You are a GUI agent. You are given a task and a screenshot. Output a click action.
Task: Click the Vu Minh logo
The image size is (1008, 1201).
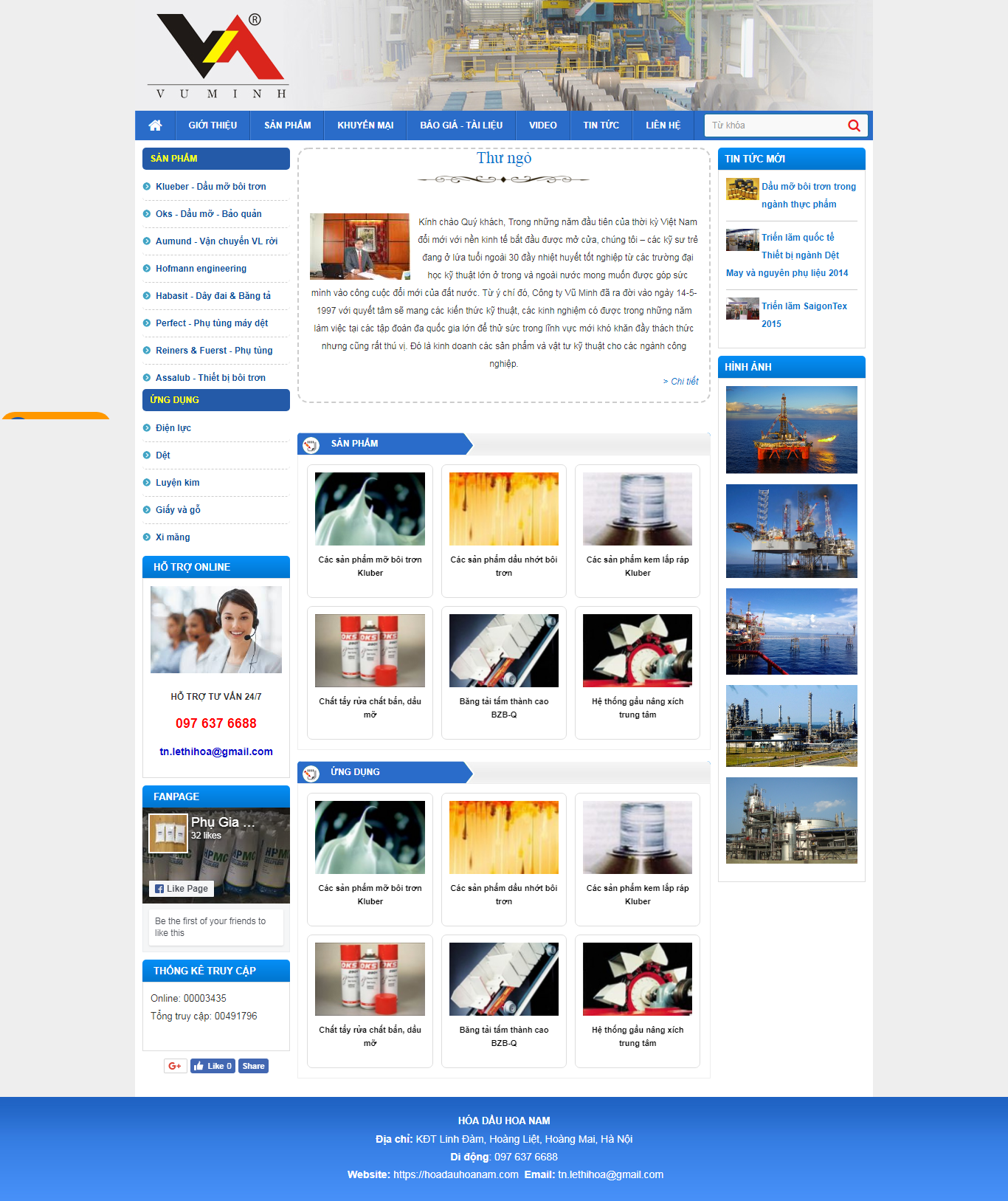click(x=219, y=56)
